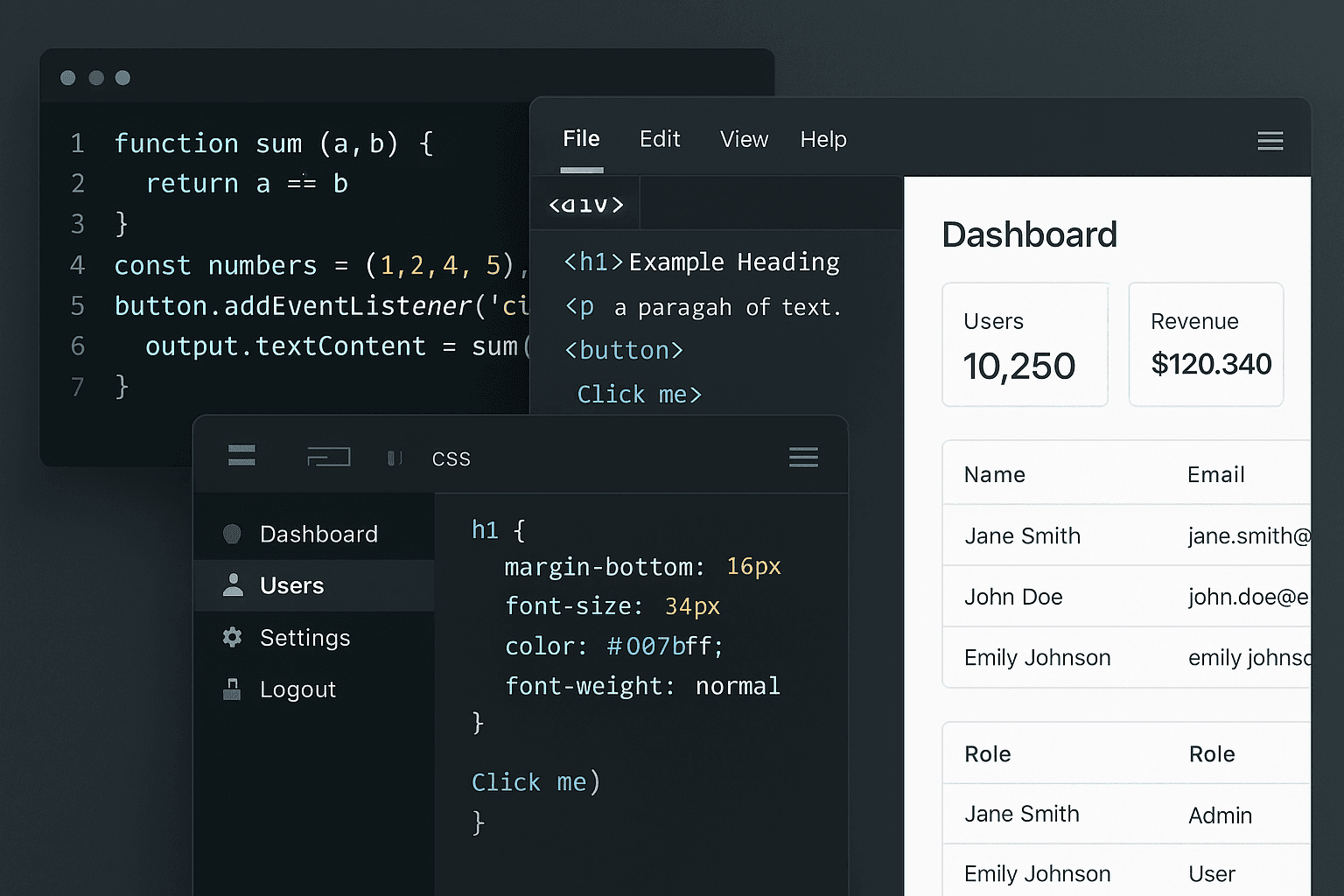Click line number 3 in the code editor gutter
The width and height of the screenshot is (1344, 896).
pos(78,225)
